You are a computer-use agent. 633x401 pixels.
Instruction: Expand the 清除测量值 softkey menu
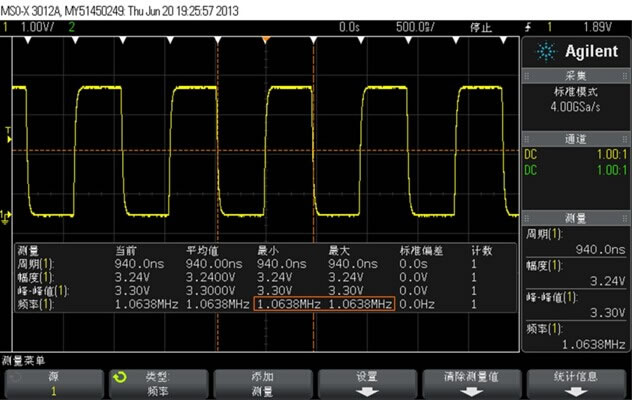pyautogui.click(x=473, y=384)
